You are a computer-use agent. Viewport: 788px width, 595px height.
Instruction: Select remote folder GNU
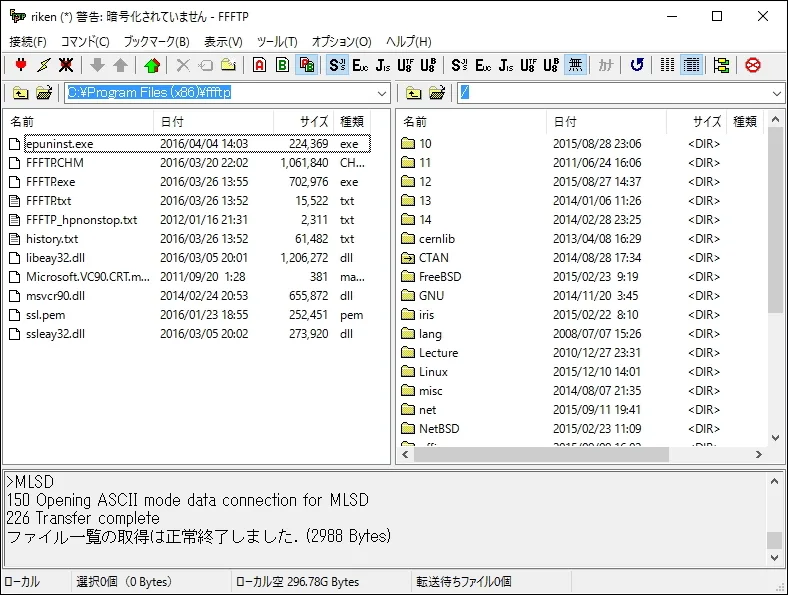431,296
